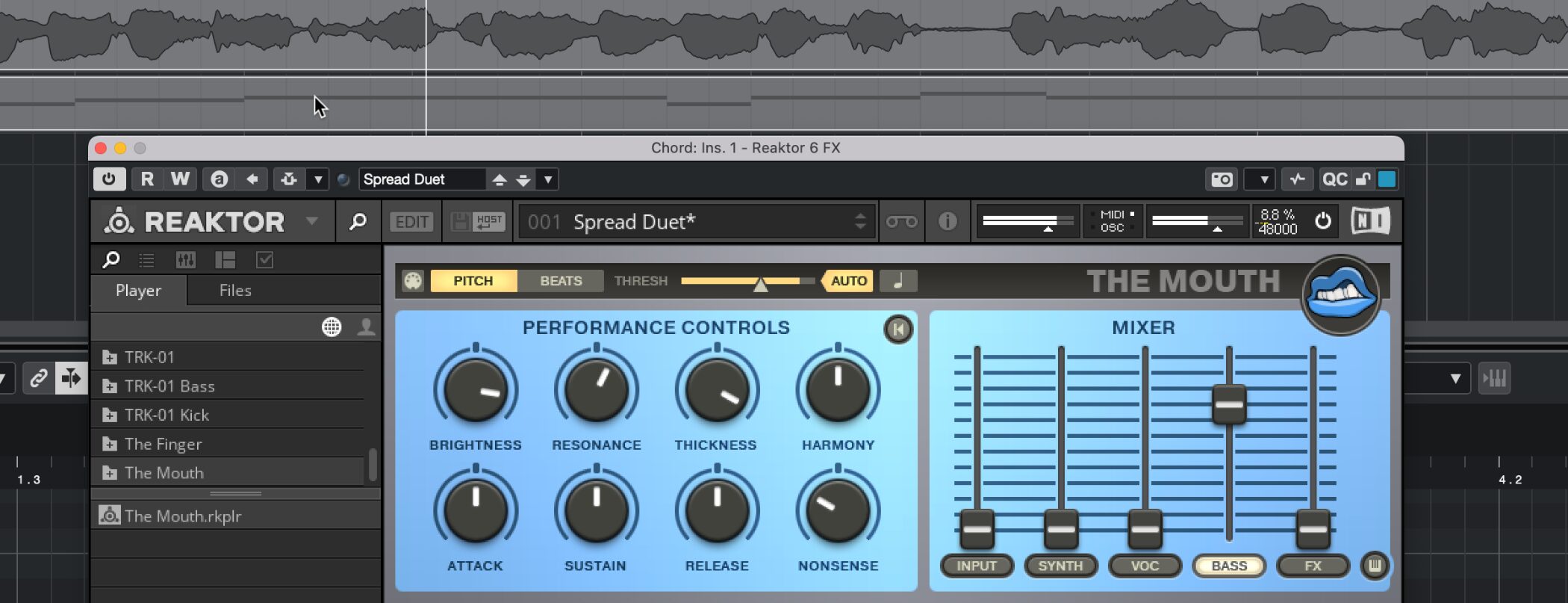Click the blue square indicator in plugin header

coord(1387,179)
